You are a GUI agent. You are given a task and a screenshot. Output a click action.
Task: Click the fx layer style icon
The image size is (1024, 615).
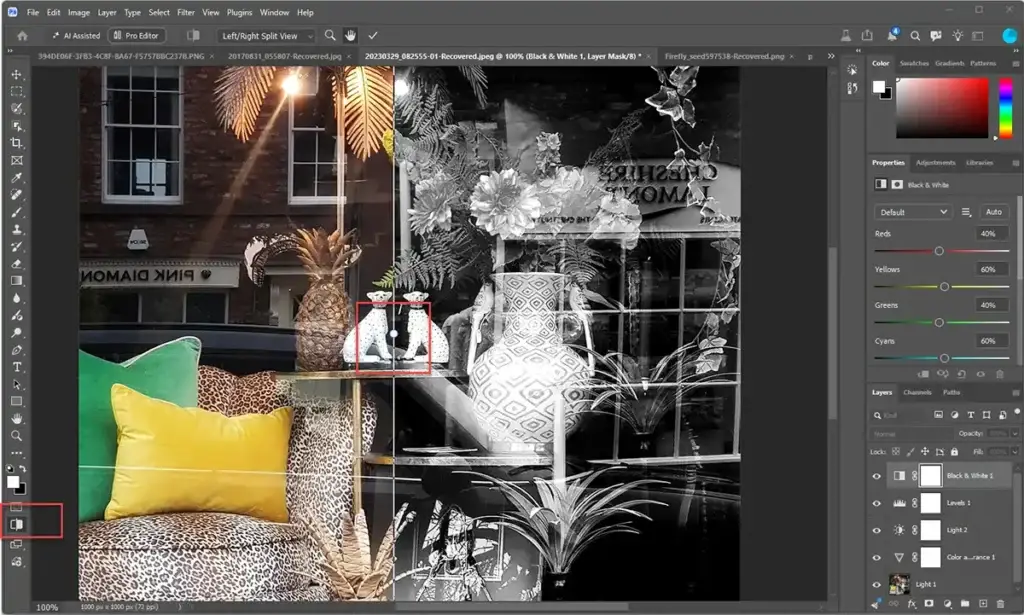[912, 604]
